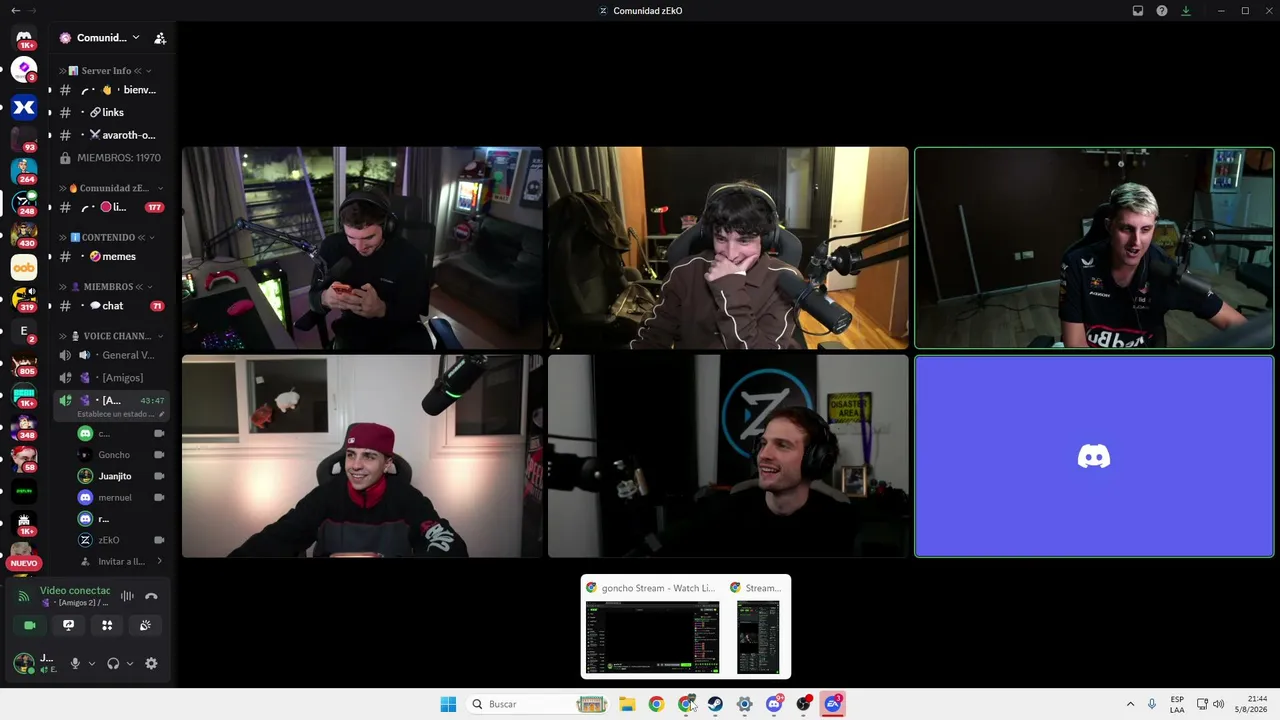
Task: Open Discord direct messages home icon
Action: pyautogui.click(x=24, y=38)
